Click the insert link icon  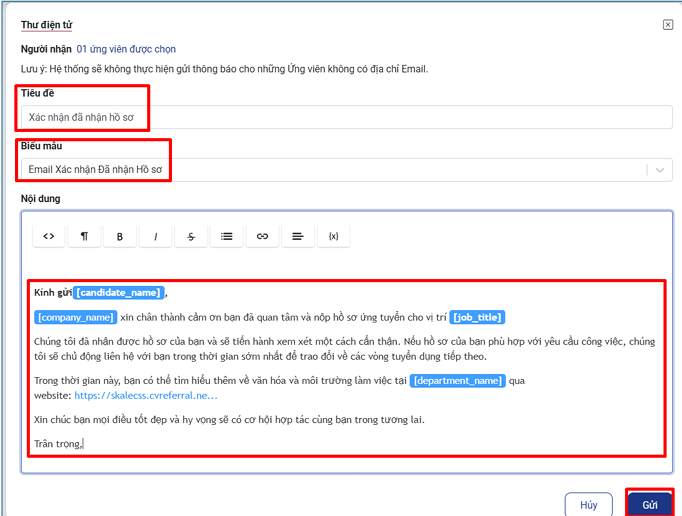(x=262, y=236)
